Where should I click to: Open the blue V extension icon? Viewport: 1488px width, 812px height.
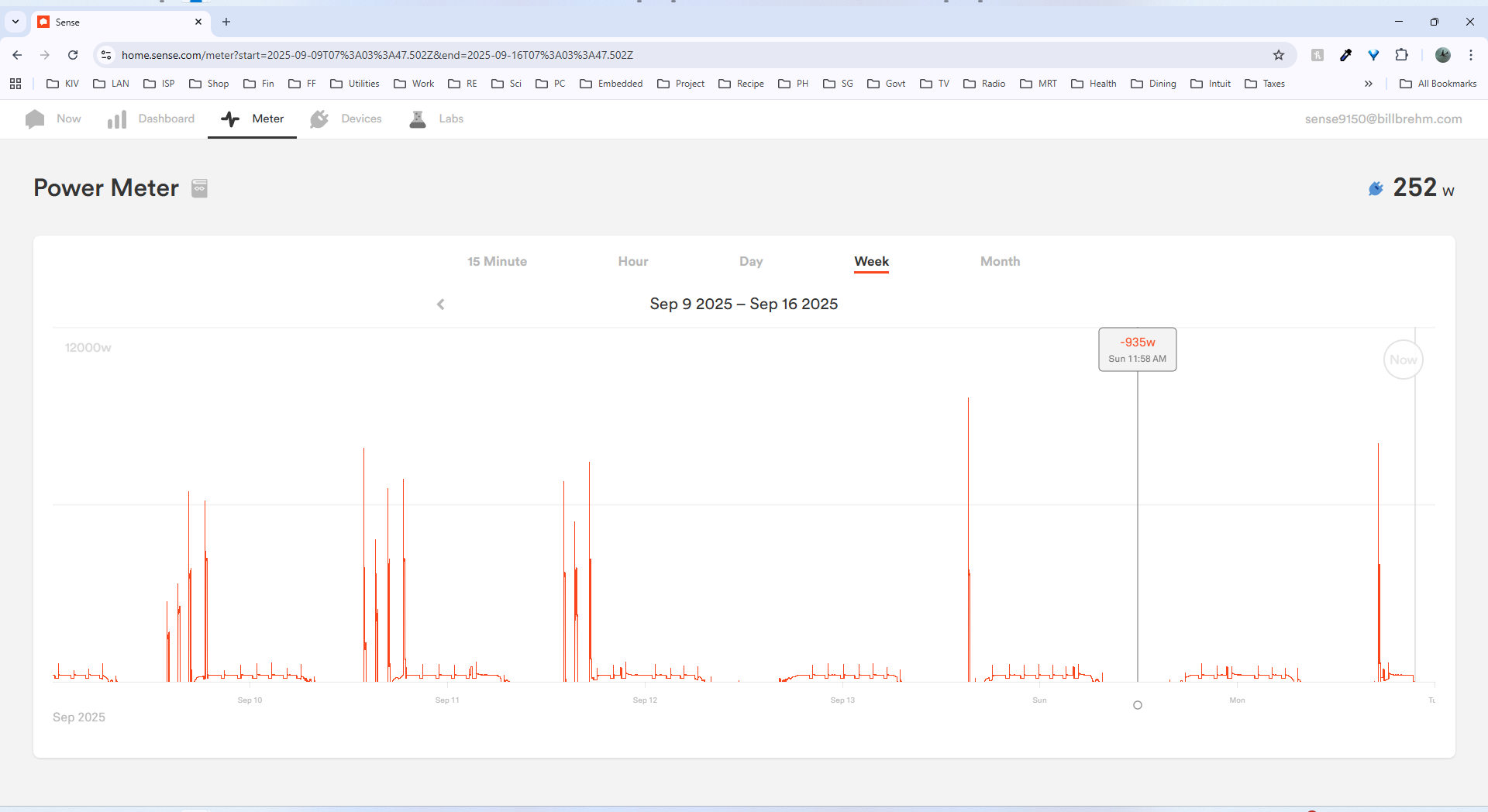tap(1373, 55)
